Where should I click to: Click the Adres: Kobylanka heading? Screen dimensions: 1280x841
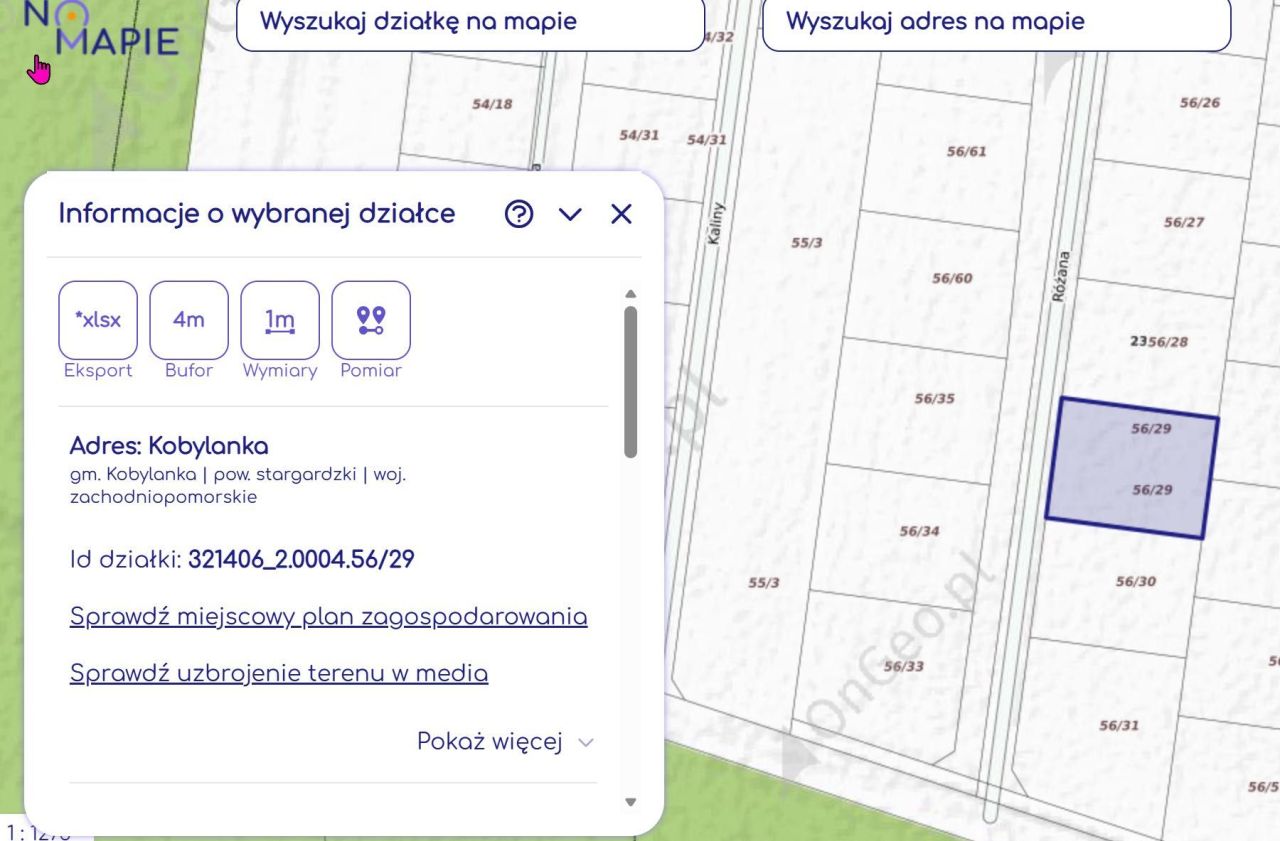click(169, 445)
